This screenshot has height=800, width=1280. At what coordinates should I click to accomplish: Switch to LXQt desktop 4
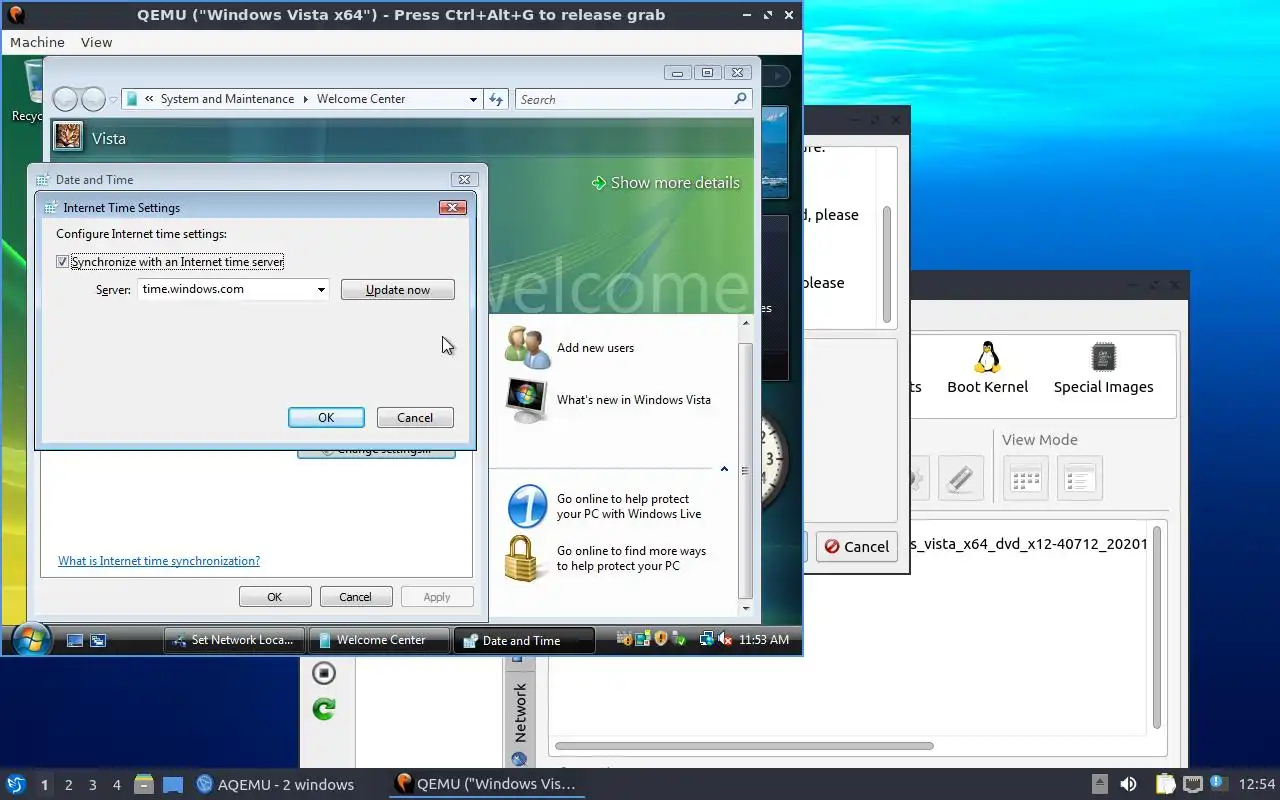click(116, 785)
